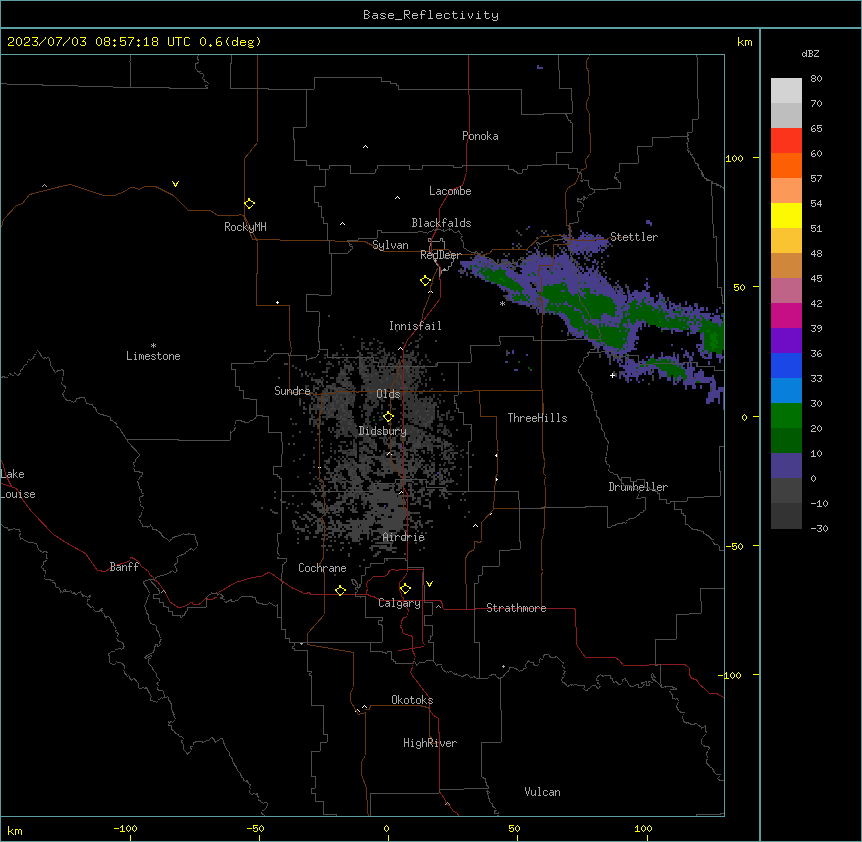The width and height of the screenshot is (862, 842).
Task: Click the slate purple 0-10 dBZ legend swatch
Action: 786,466
